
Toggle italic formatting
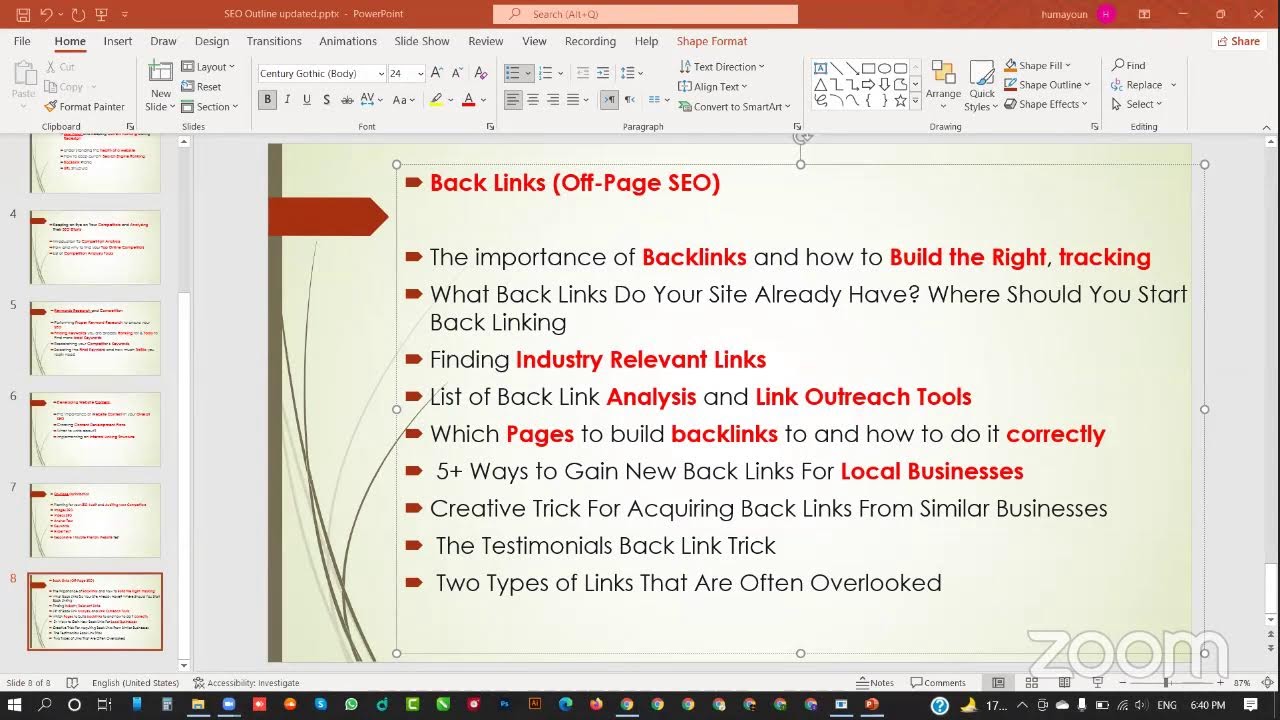pyautogui.click(x=286, y=100)
